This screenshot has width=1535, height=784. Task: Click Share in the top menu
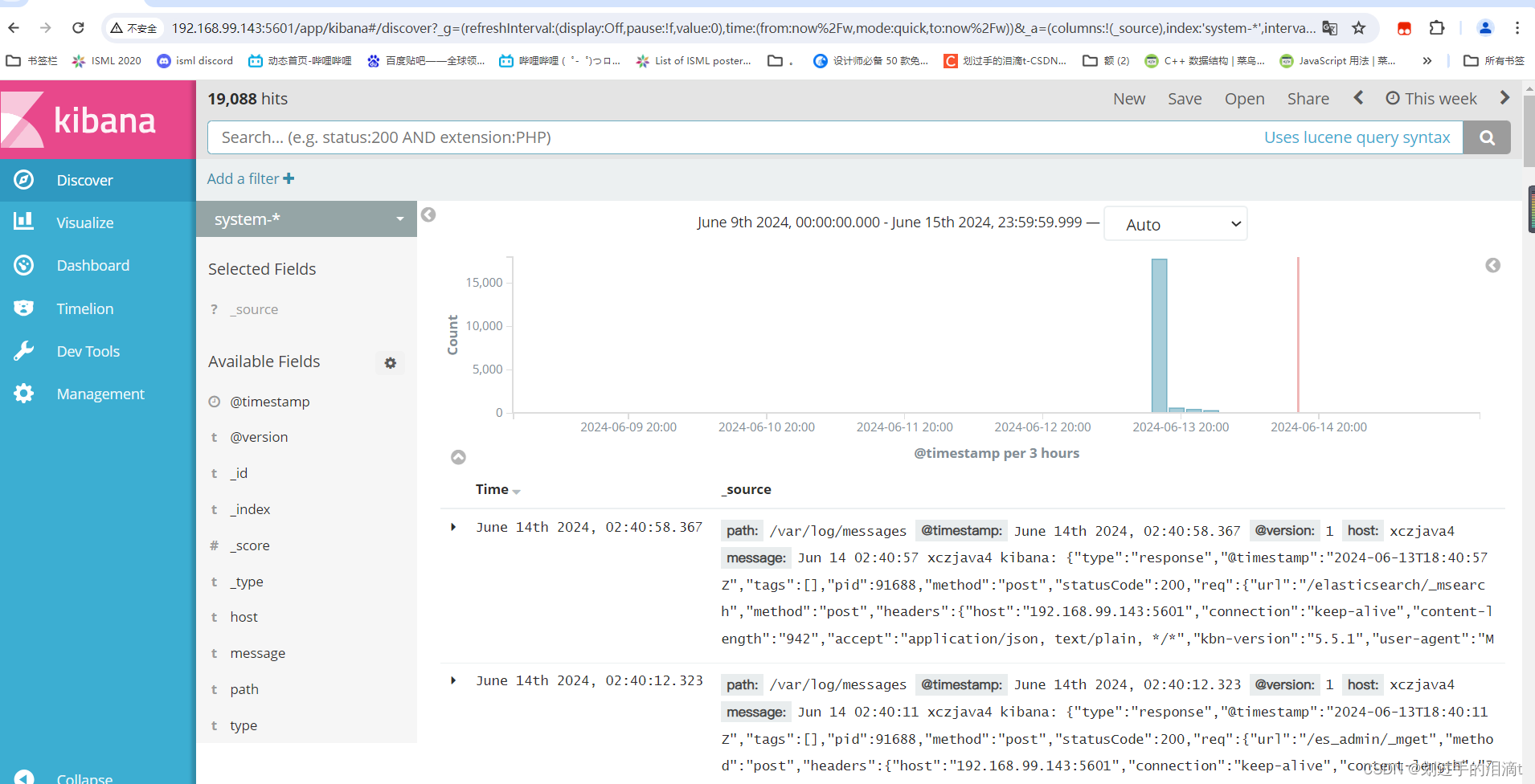(x=1308, y=99)
